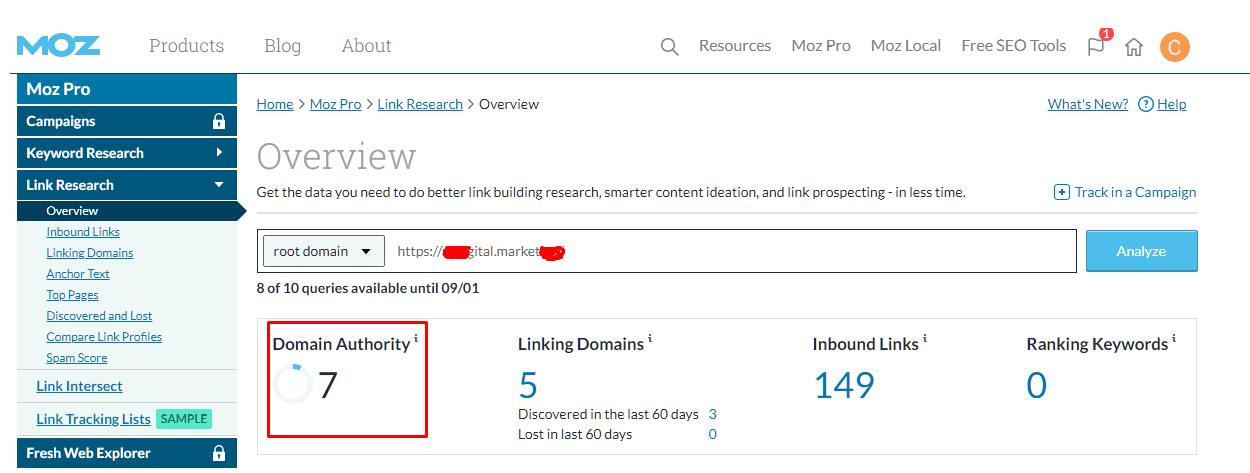Viewport: 1250px width, 473px height.
Task: Click the Help question mark icon
Action: pyautogui.click(x=1146, y=104)
